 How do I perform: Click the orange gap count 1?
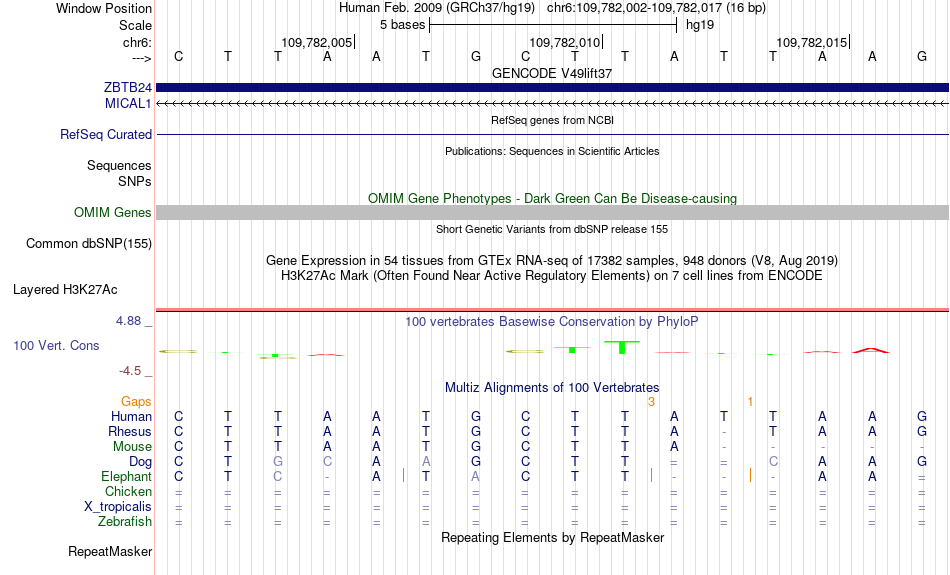click(x=750, y=402)
